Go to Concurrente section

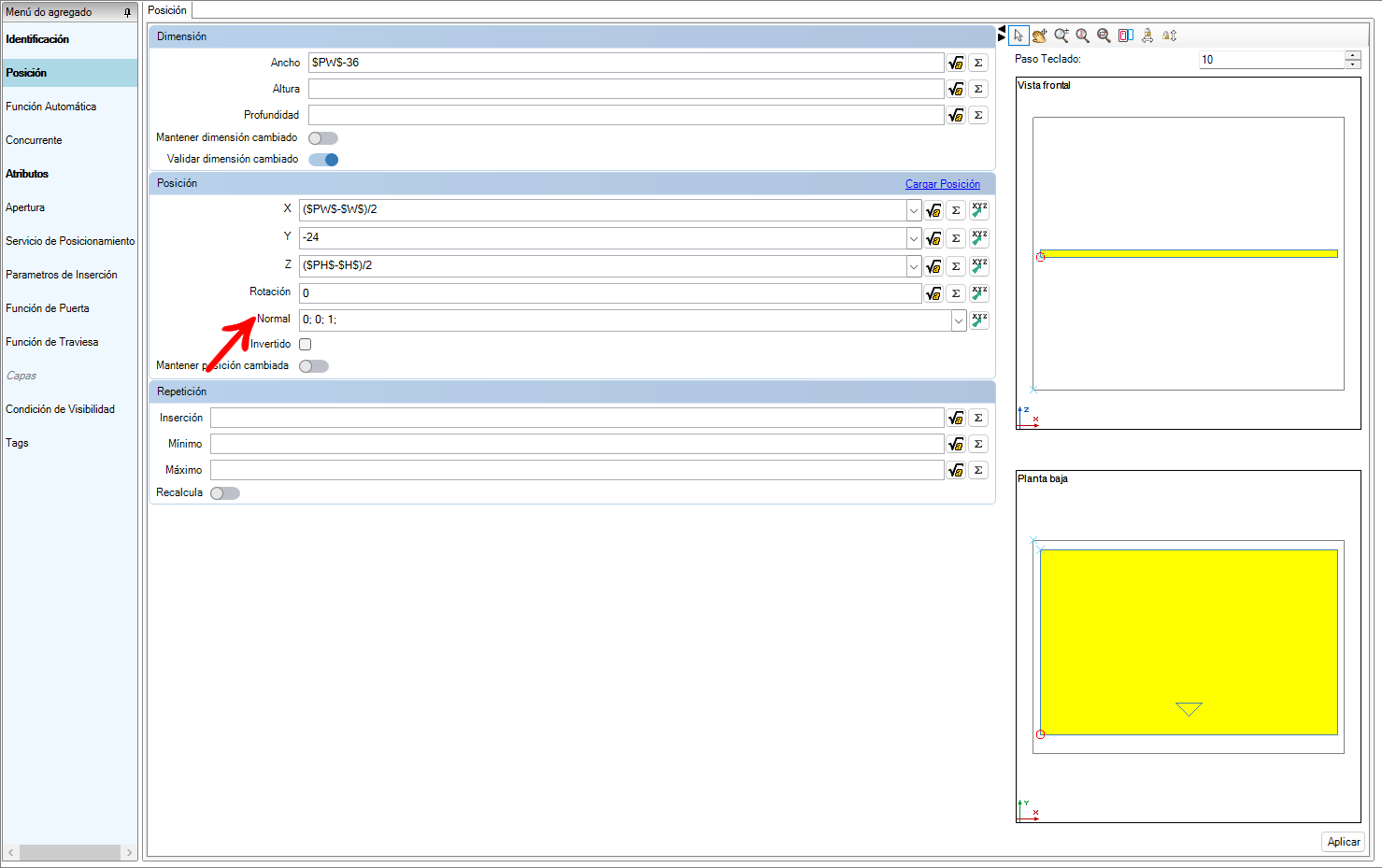tap(34, 140)
